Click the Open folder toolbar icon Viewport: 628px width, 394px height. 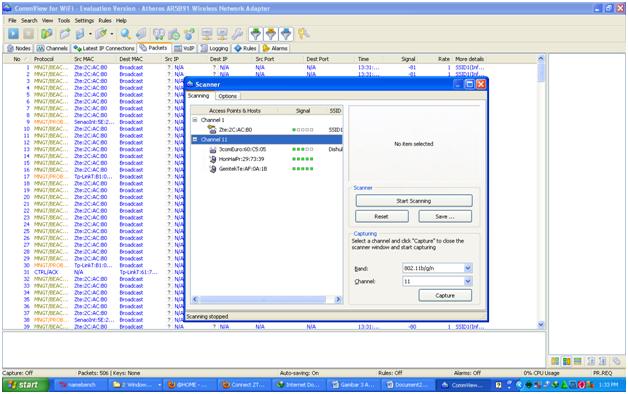pos(65,34)
